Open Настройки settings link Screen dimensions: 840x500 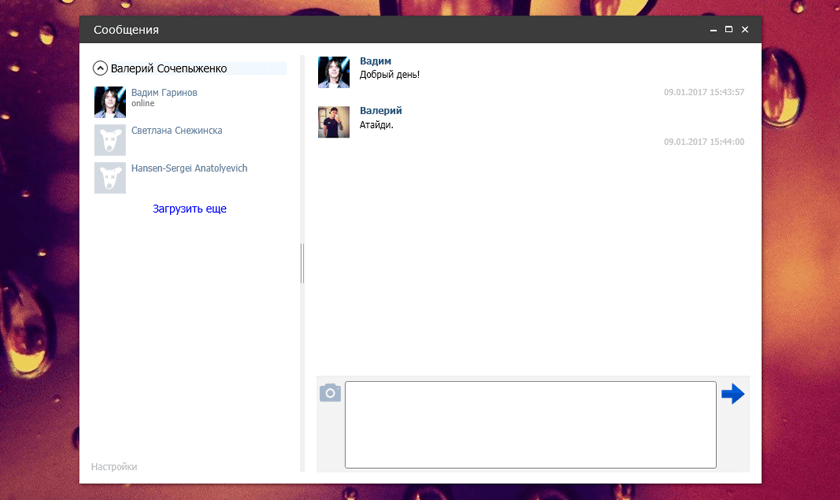(114, 467)
